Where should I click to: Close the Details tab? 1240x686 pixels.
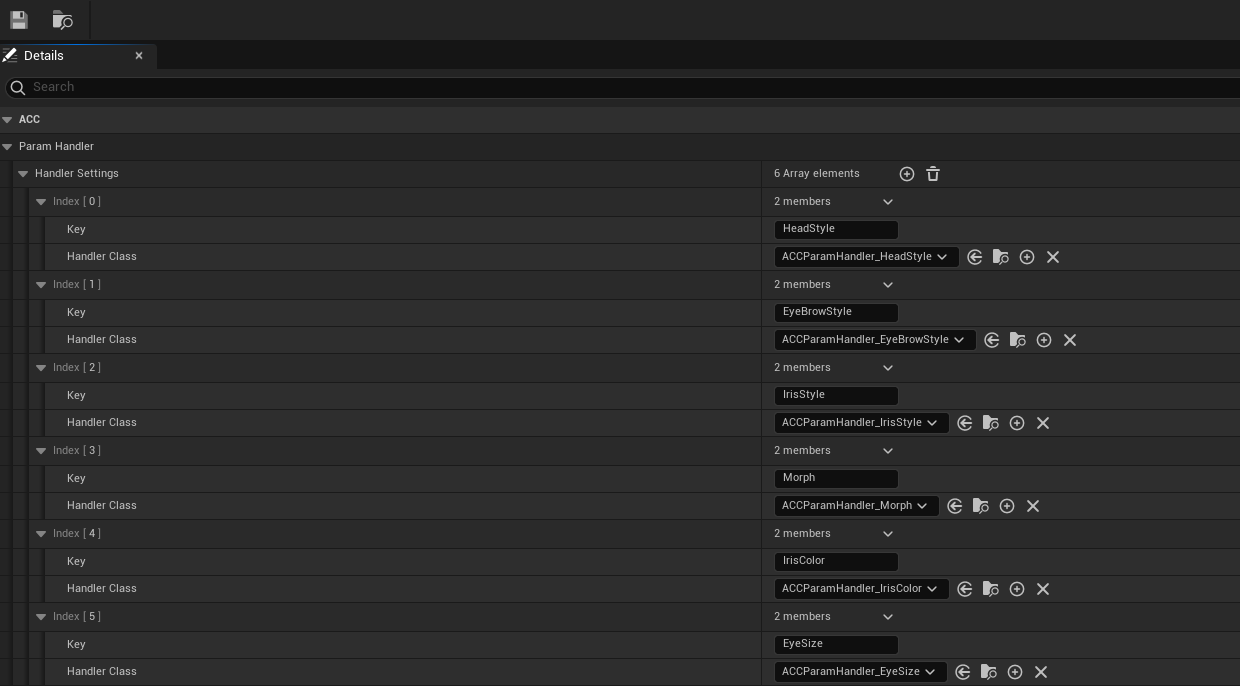[x=139, y=55]
